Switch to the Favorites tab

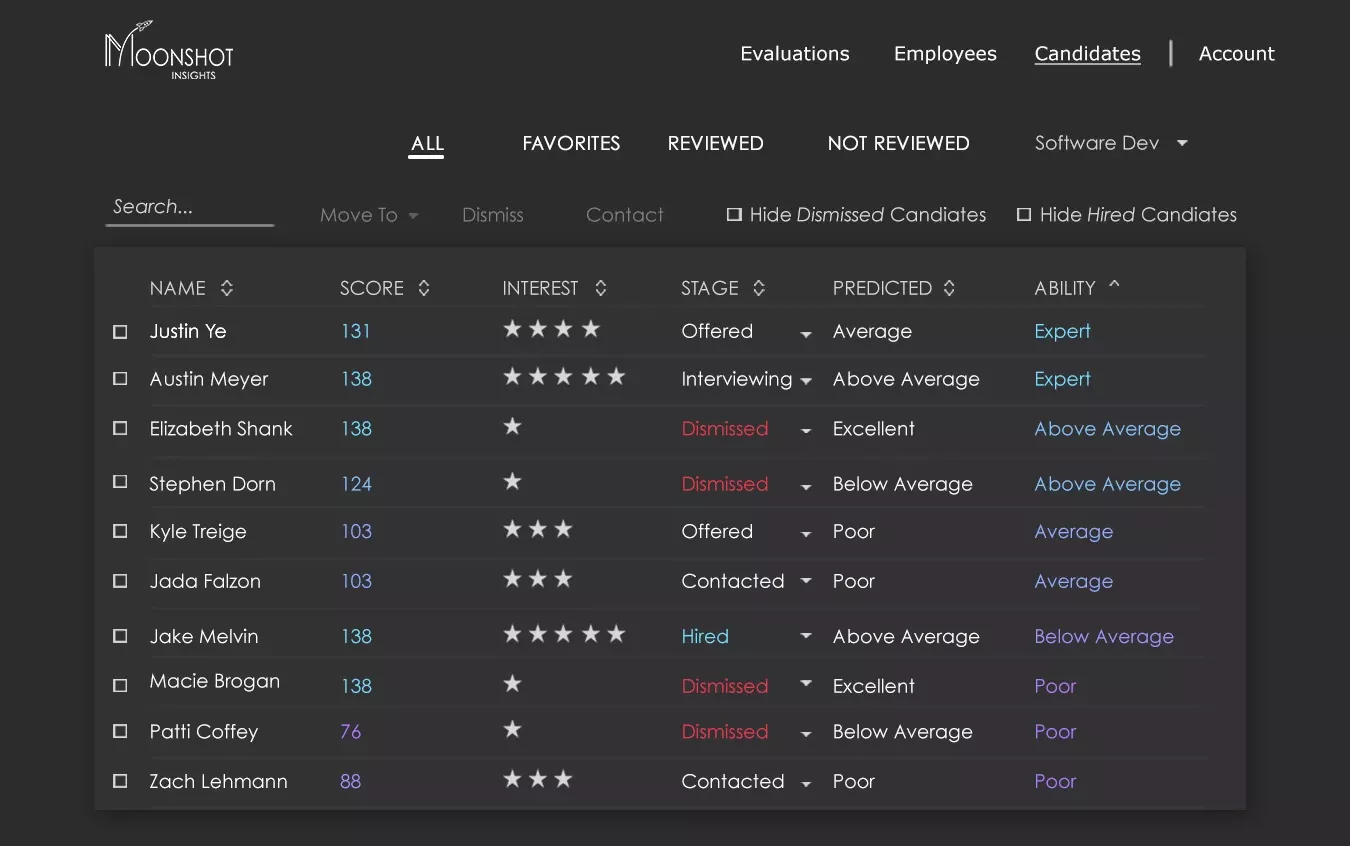click(x=571, y=143)
